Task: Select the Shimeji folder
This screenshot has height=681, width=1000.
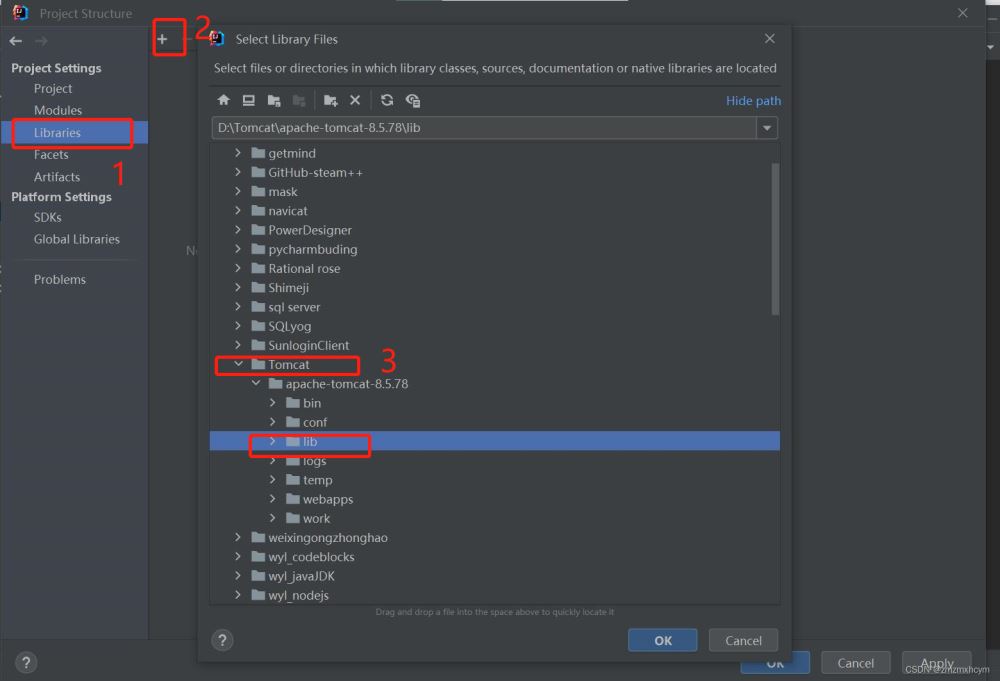Action: [x=288, y=288]
